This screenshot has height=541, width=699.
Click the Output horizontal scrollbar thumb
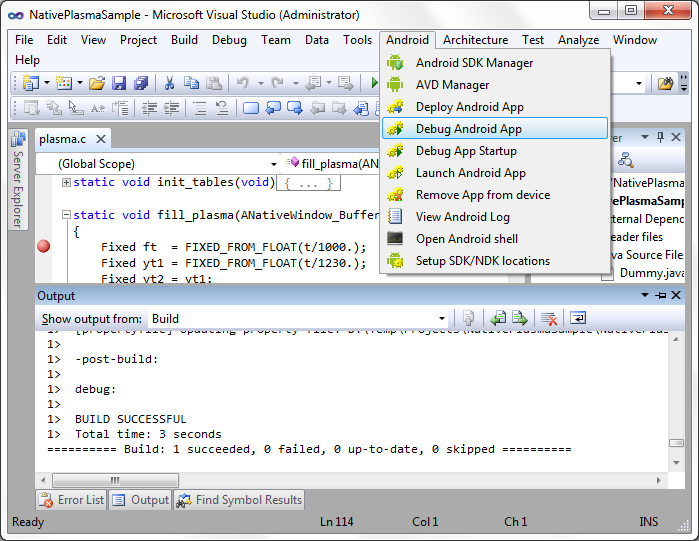(x=115, y=480)
